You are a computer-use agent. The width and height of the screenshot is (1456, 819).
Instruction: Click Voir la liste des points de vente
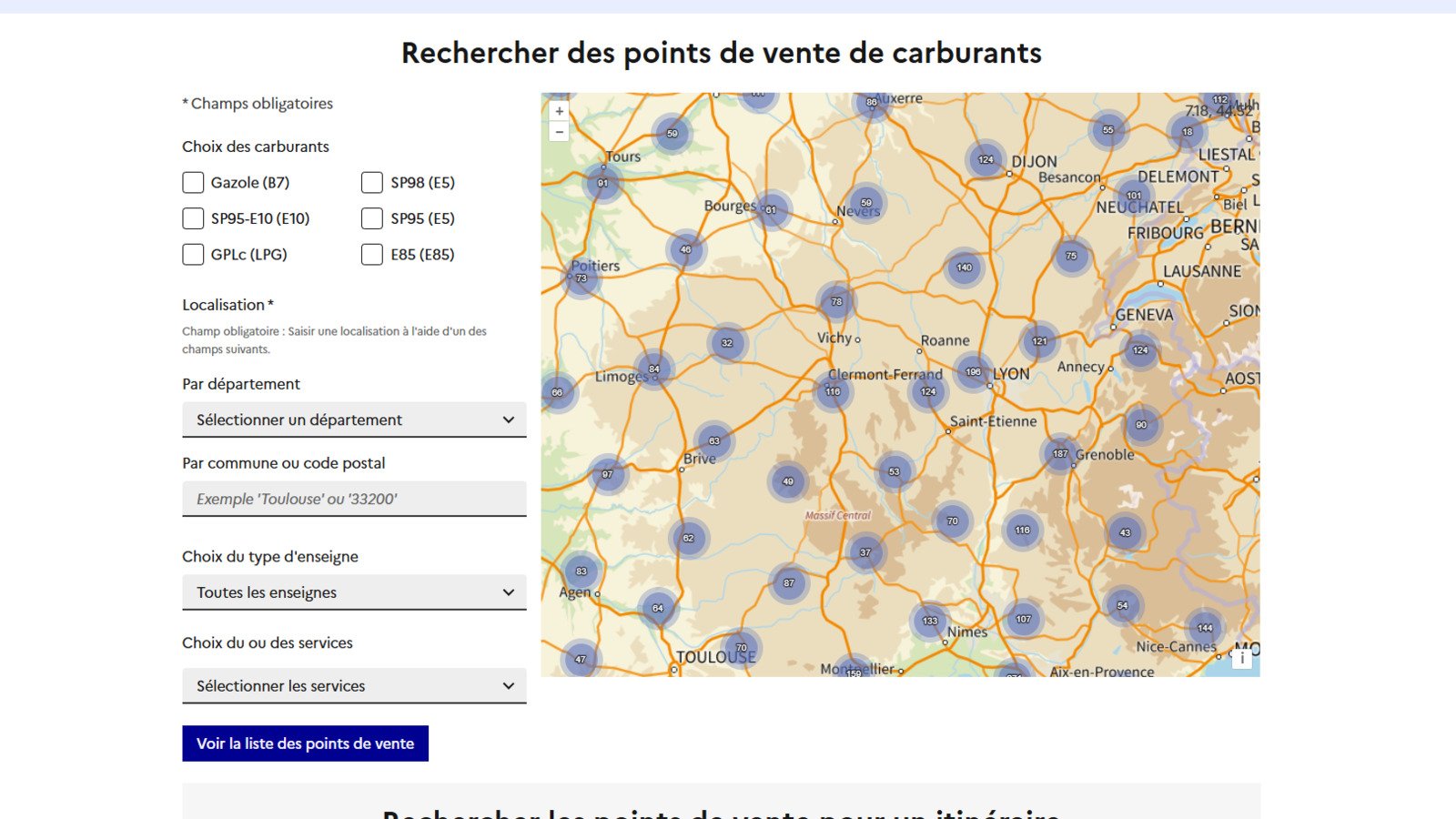click(x=305, y=743)
